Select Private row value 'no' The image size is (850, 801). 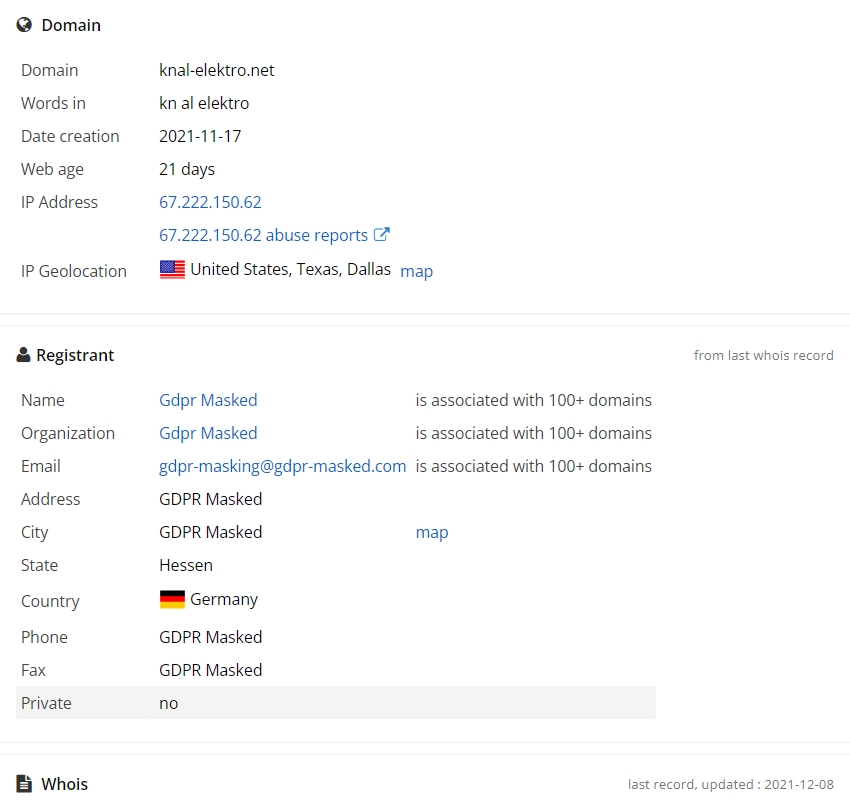tap(169, 703)
